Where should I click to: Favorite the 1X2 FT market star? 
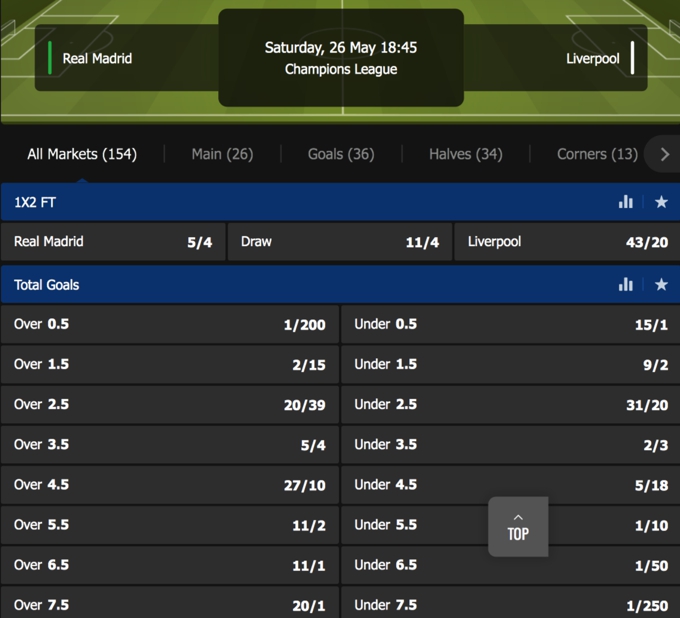(x=661, y=202)
